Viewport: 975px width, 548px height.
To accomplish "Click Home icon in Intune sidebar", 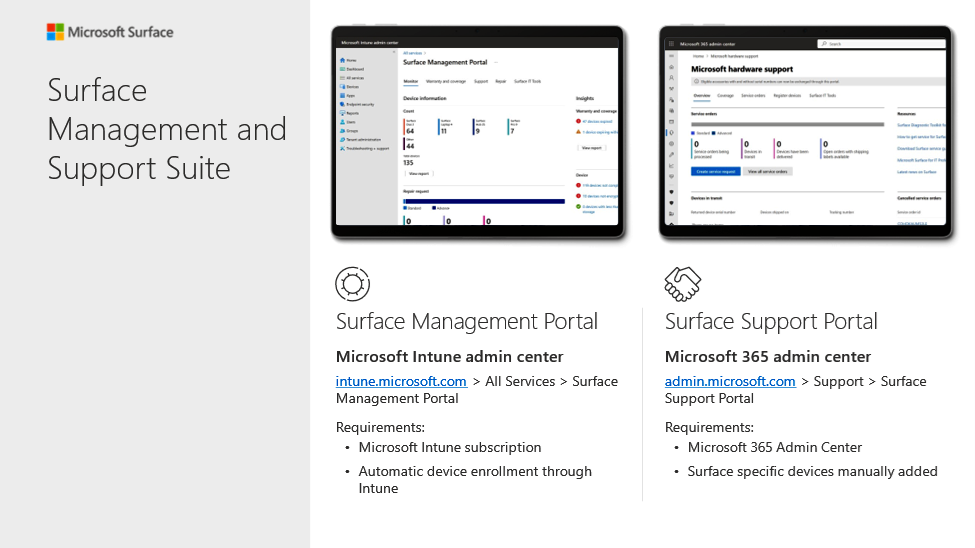I will (x=342, y=60).
